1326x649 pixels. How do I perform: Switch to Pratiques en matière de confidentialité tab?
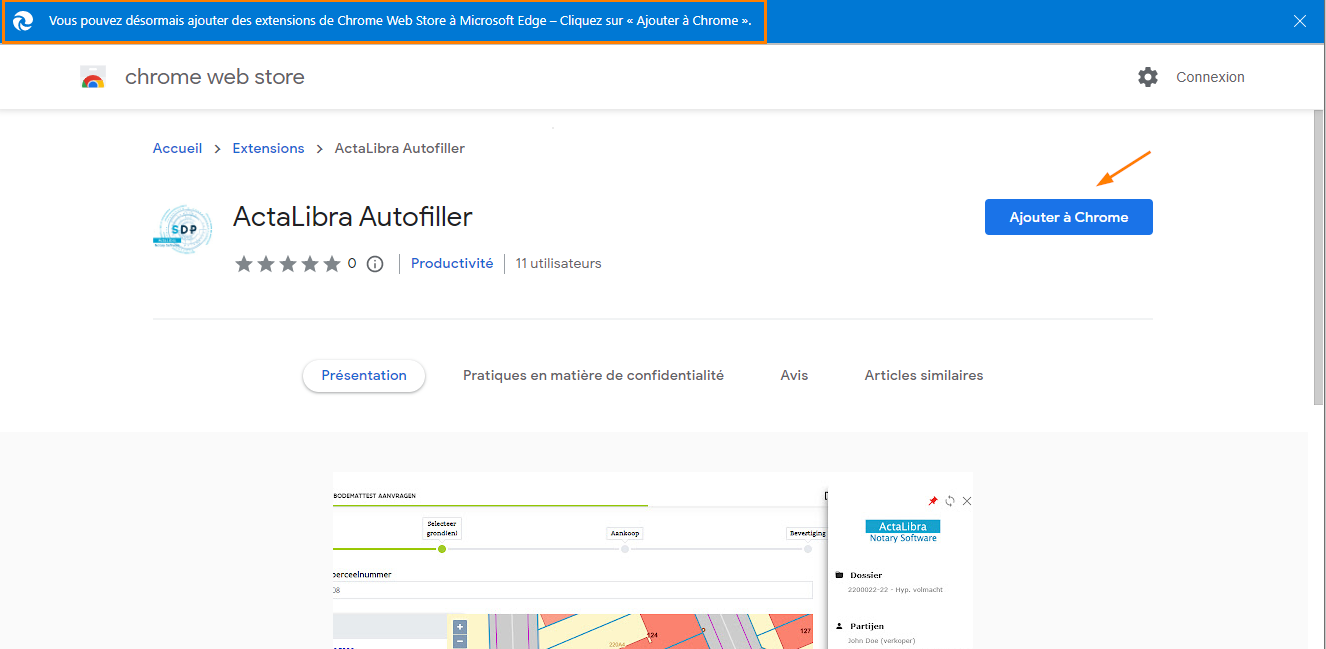(x=593, y=376)
